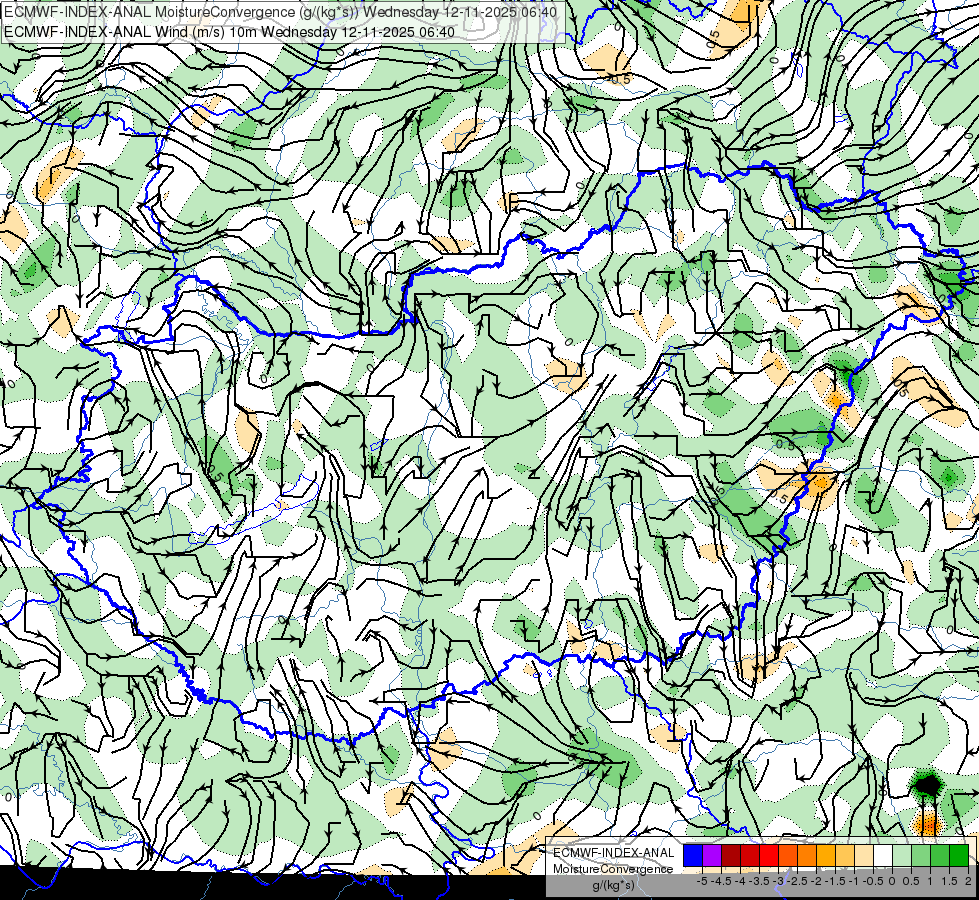Select the white legend swatch
The height and width of the screenshot is (900, 979).
[883, 855]
